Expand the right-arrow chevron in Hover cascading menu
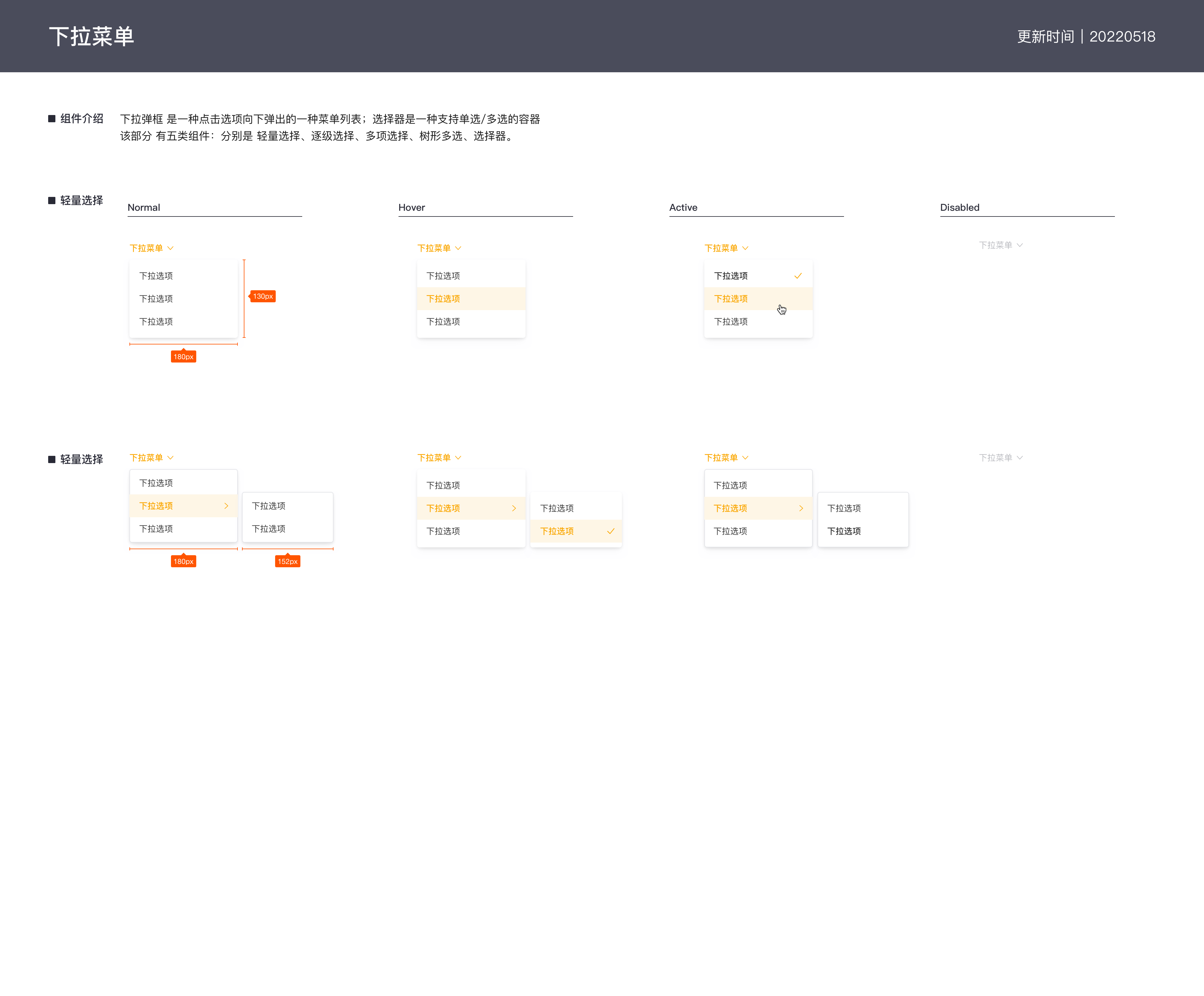 click(x=514, y=508)
